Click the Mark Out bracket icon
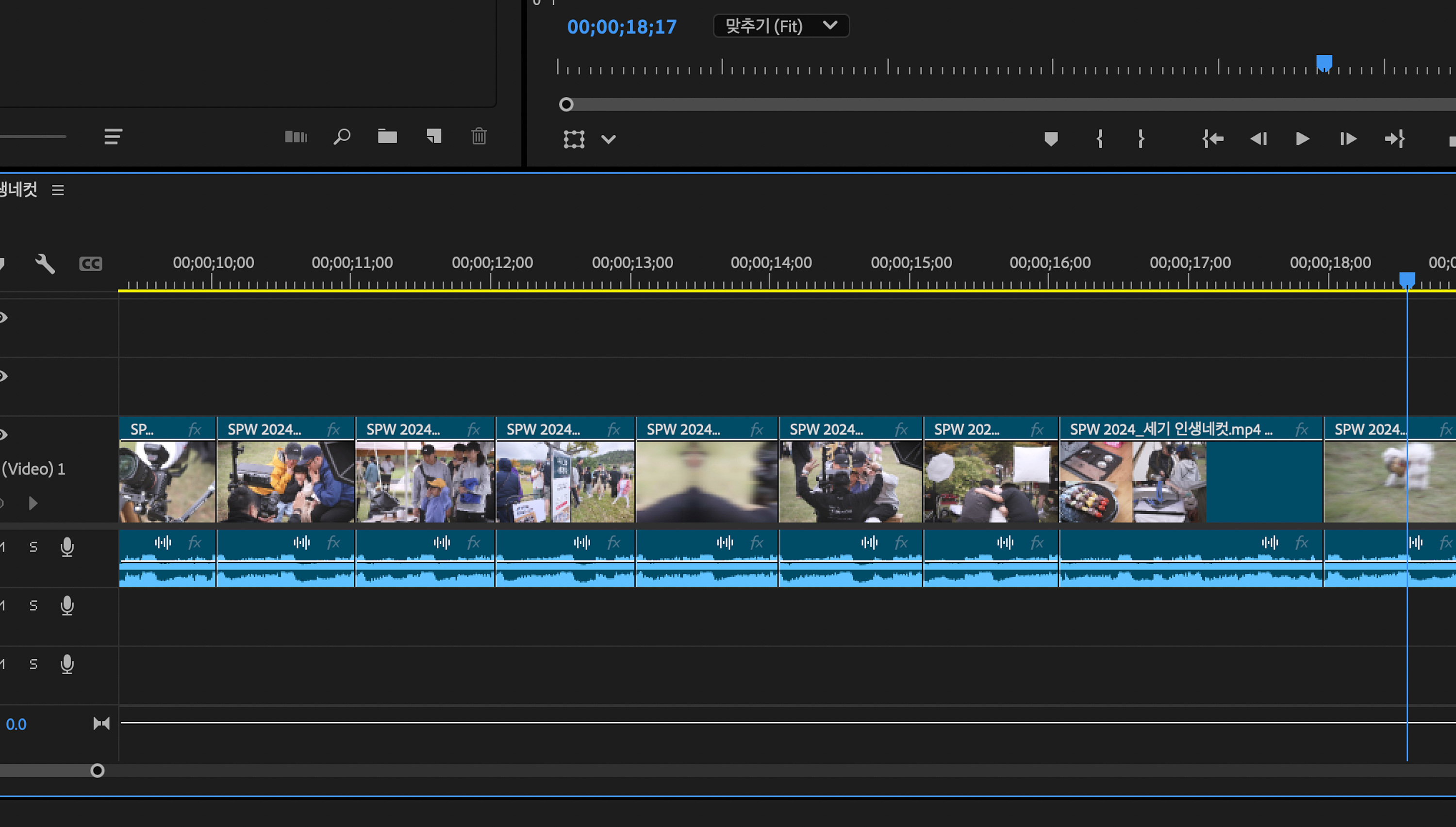This screenshot has width=1456, height=827. tap(1141, 139)
